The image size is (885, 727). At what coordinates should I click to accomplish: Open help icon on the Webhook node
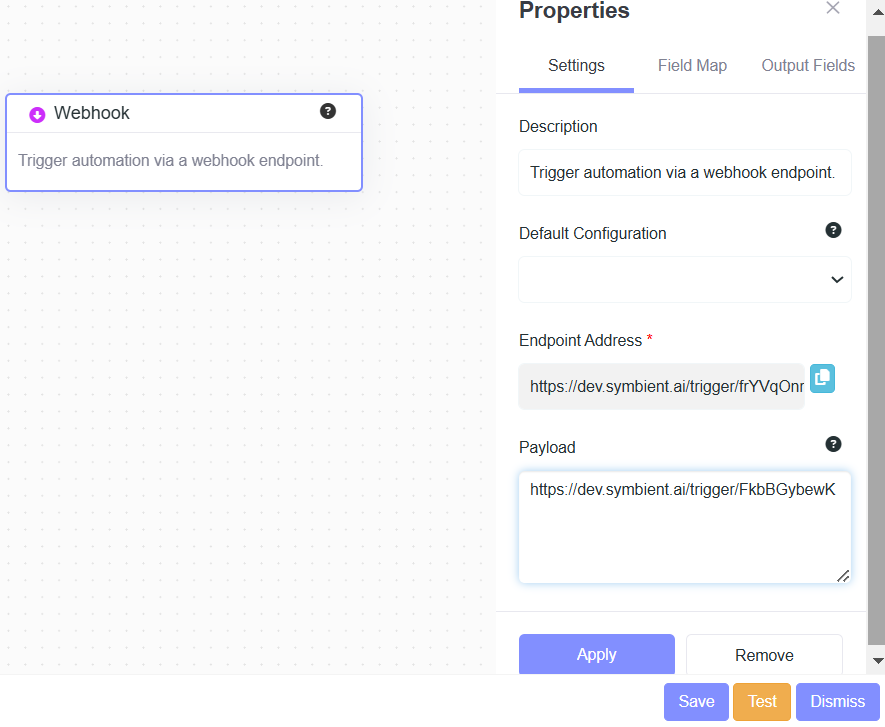click(328, 111)
